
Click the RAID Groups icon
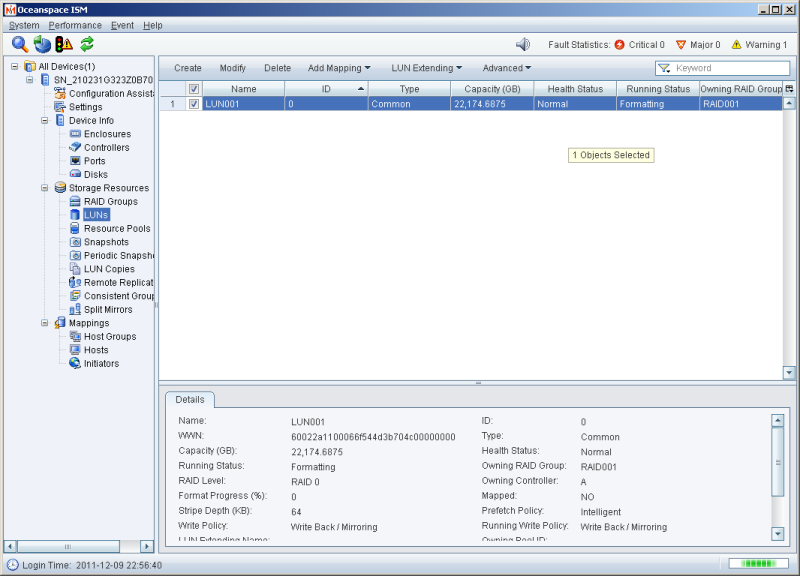(x=76, y=201)
